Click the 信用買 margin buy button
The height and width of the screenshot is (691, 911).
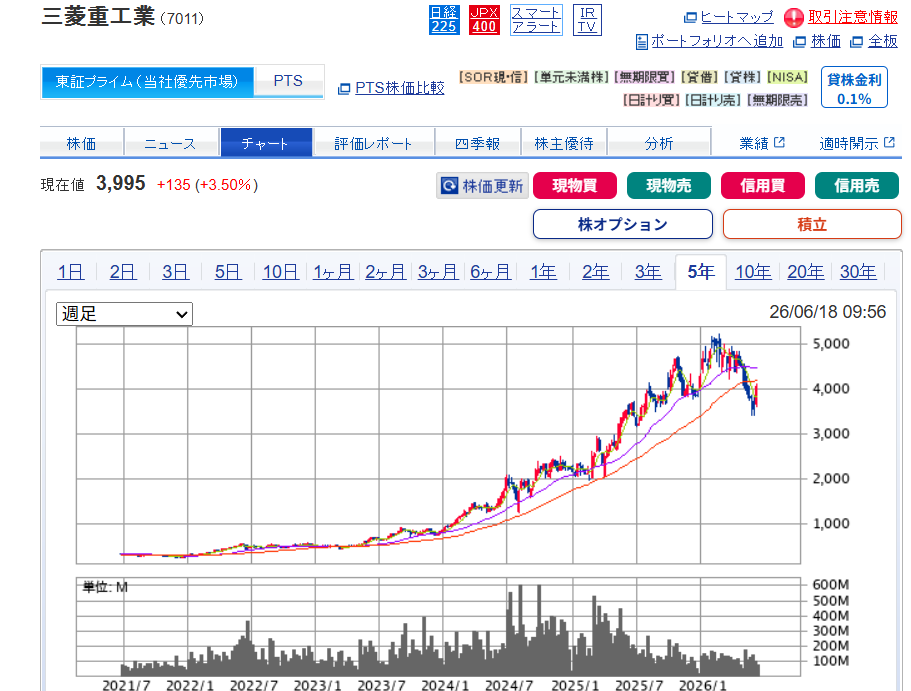[763, 185]
